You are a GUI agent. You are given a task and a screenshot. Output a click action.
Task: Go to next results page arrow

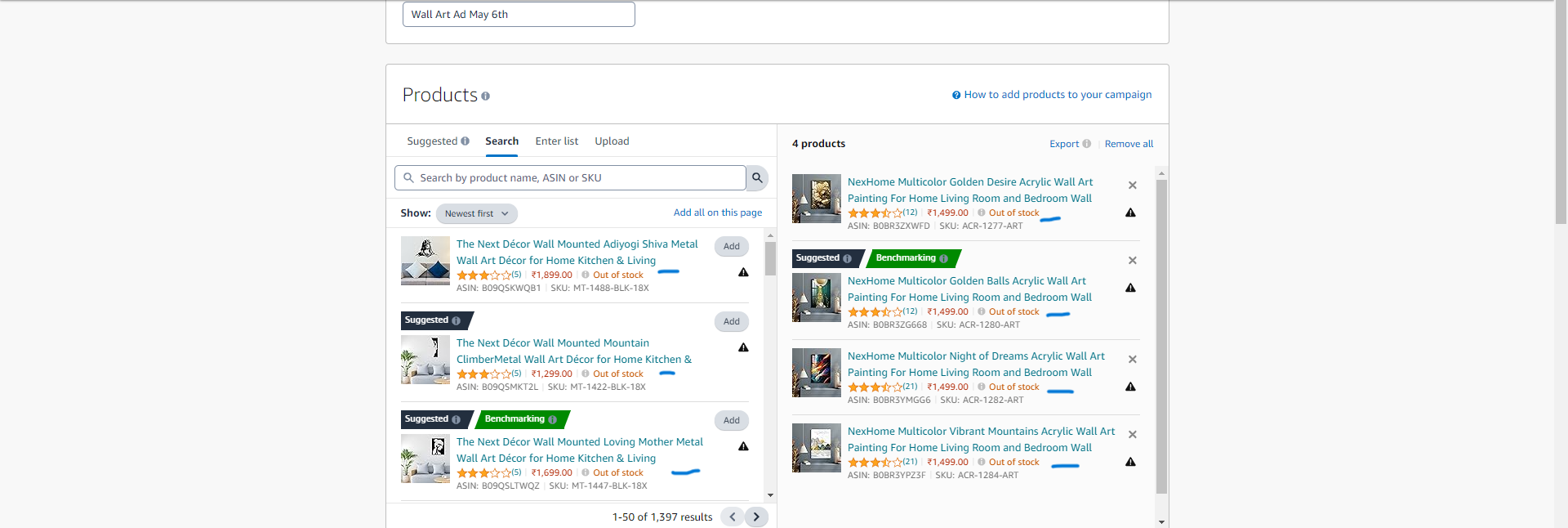pyautogui.click(x=756, y=517)
